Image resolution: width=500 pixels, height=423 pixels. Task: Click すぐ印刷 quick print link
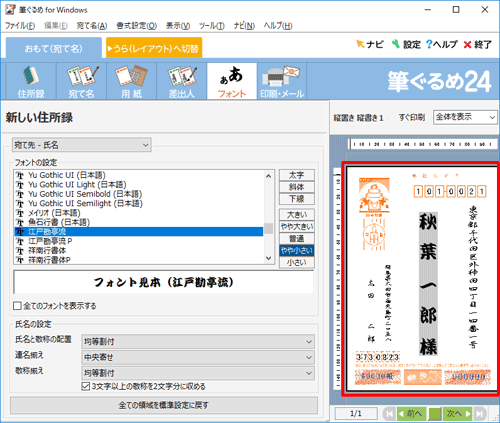coord(412,117)
